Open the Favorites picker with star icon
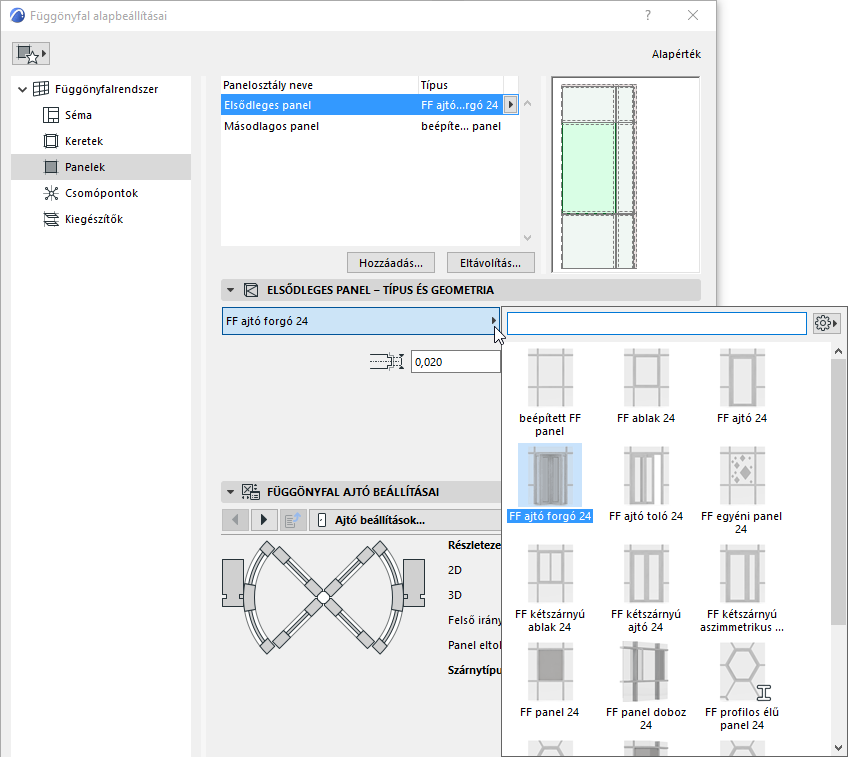This screenshot has height=757, width=848. [31, 54]
